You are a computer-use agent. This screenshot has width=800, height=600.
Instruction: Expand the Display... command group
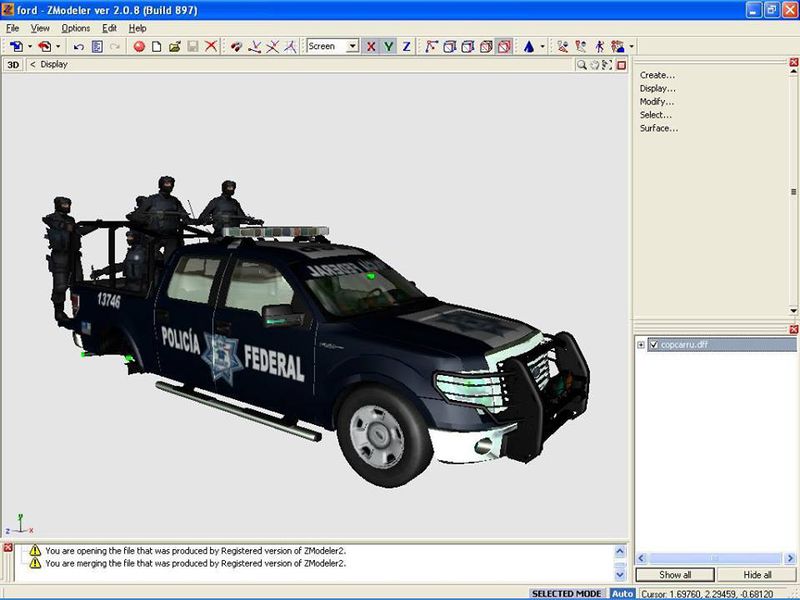[x=658, y=88]
